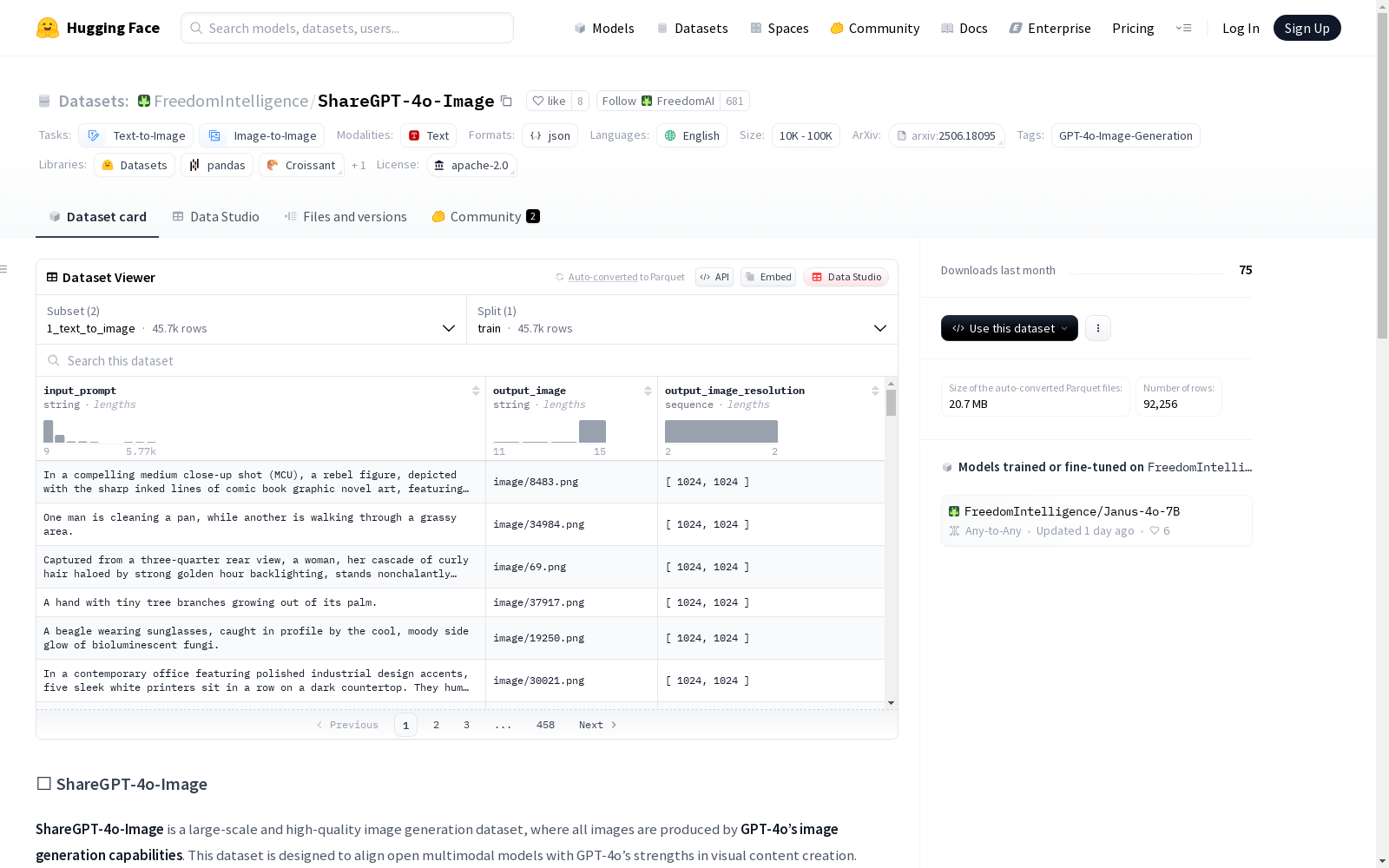Open the apache-2.0 license tag
Viewport: 1389px width, 868px height.
click(471, 165)
